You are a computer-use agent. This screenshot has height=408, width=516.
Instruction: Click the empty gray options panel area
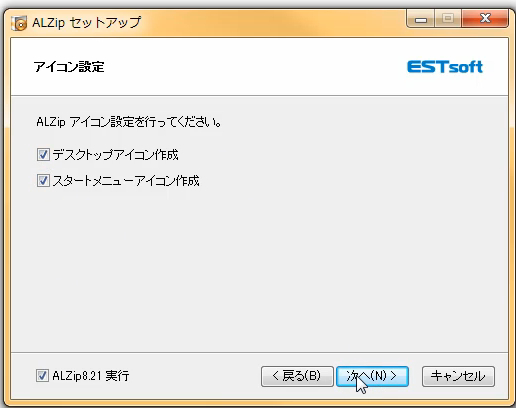pyautogui.click(x=260, y=267)
